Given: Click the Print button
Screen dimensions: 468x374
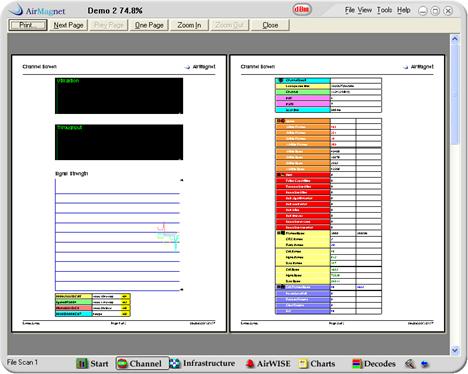Looking at the screenshot, I should (28, 25).
